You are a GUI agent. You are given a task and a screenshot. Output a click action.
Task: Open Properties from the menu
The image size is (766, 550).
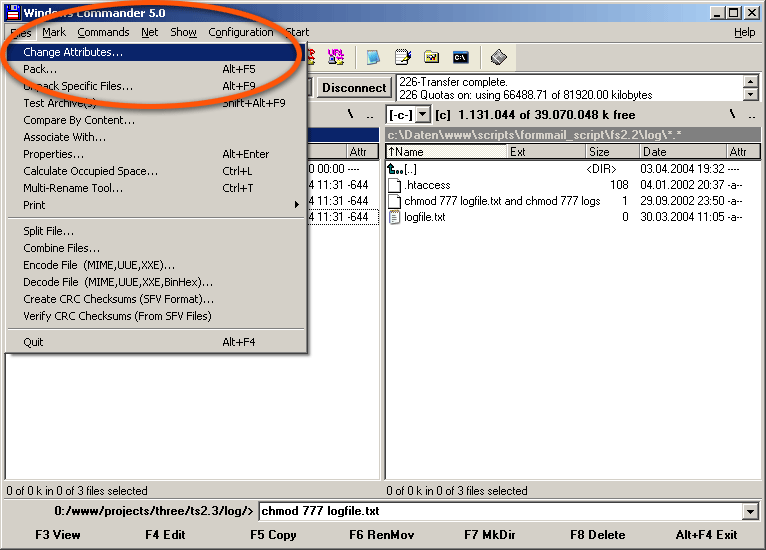156,154
